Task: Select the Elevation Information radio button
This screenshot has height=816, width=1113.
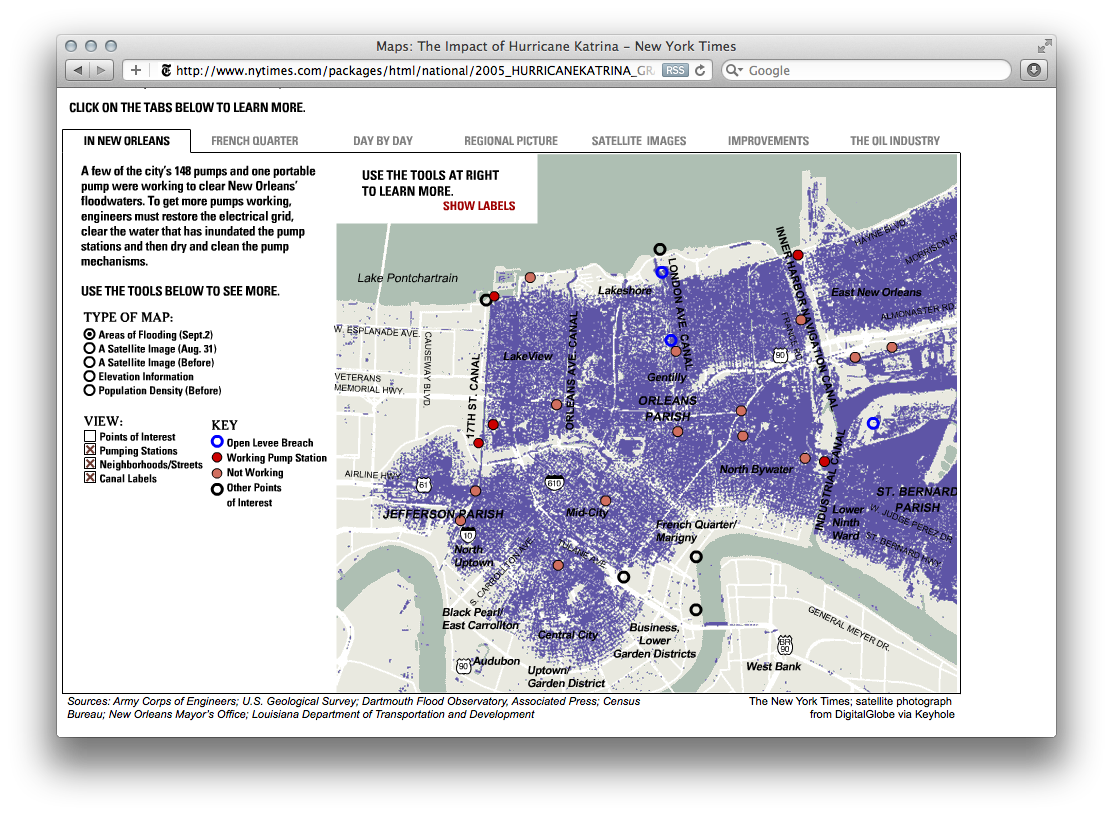Action: coord(90,376)
